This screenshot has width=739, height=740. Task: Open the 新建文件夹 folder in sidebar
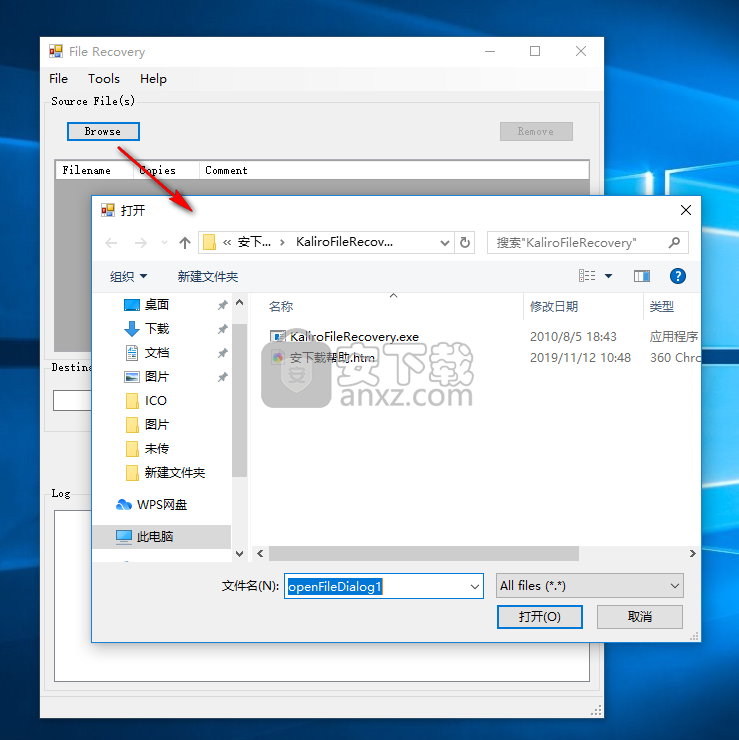tap(175, 473)
